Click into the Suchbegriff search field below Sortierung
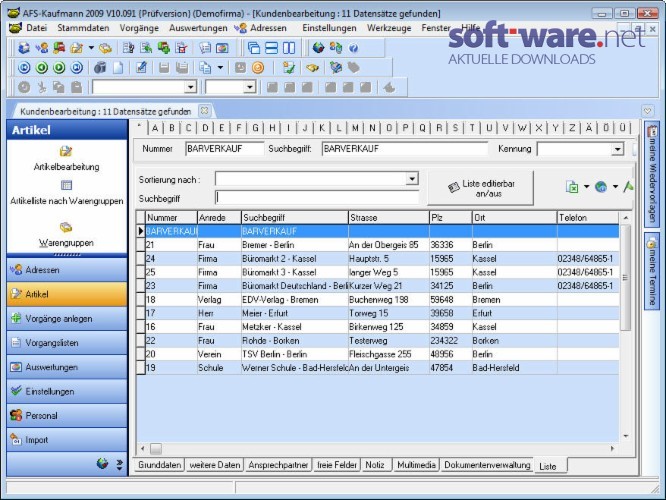Image resolution: width=666 pixels, height=500 pixels. point(317,198)
